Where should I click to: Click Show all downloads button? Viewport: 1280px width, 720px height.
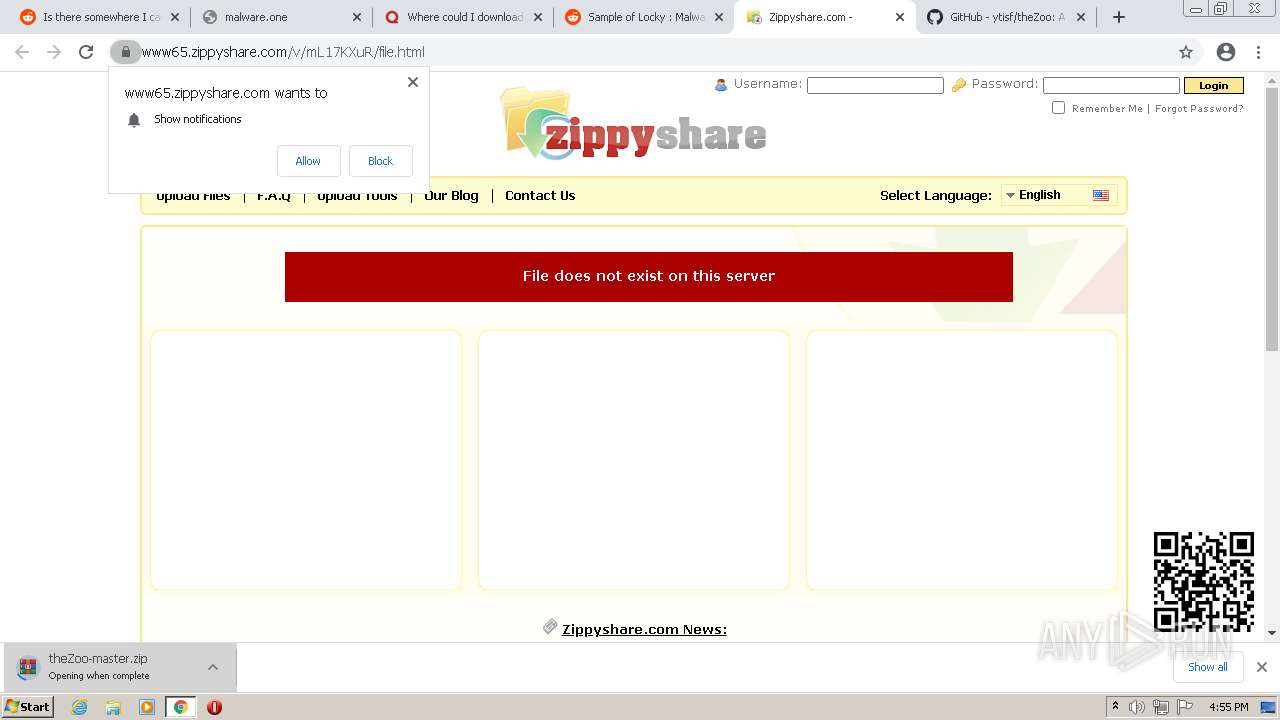pos(1207,667)
